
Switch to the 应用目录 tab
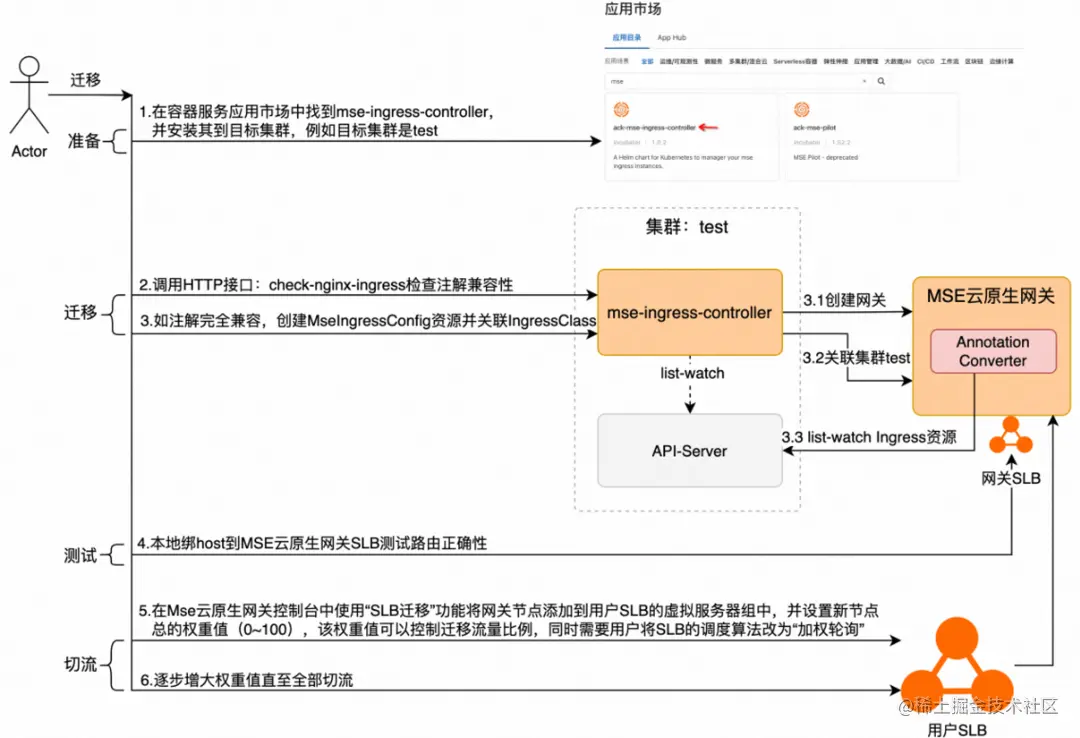pos(627,37)
